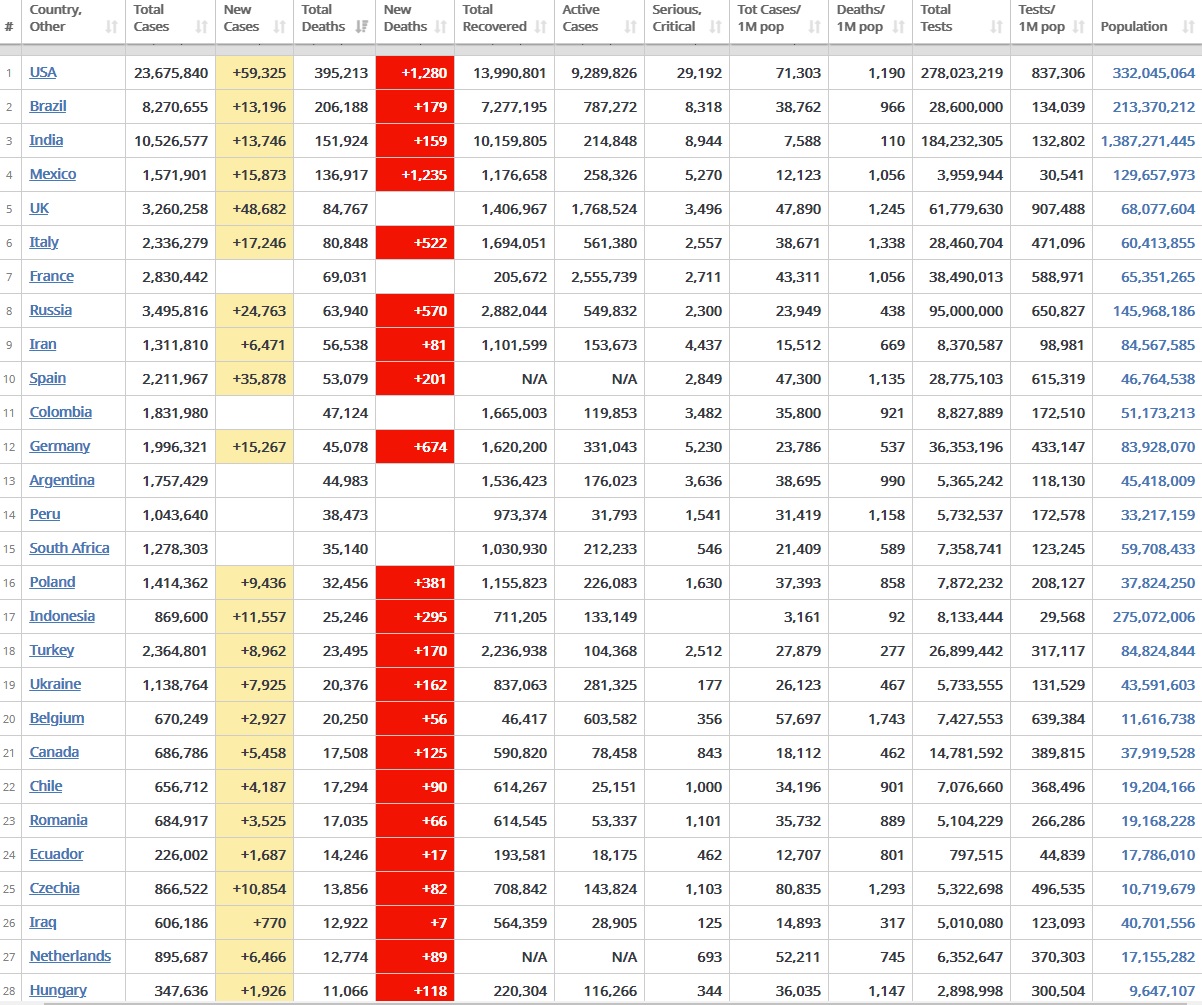Open the Argentina country link
The width and height of the screenshot is (1202, 1005).
[x=62, y=480]
